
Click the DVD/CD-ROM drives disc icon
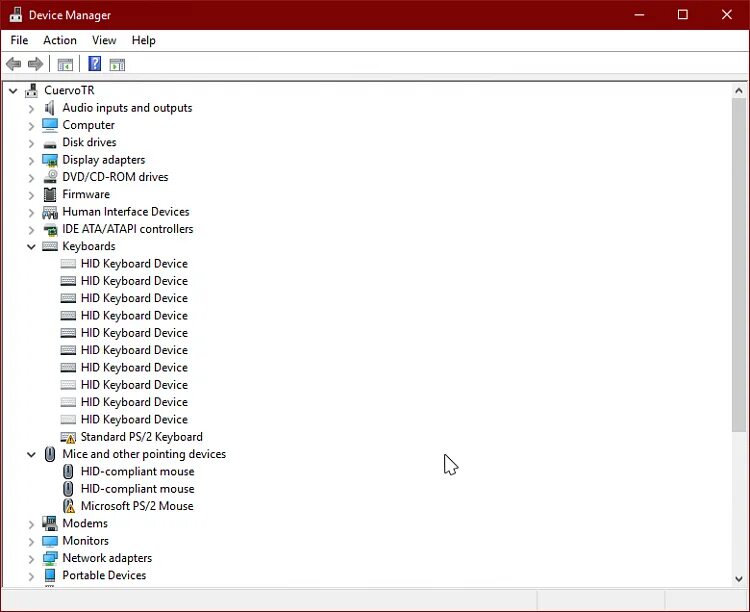[50, 177]
